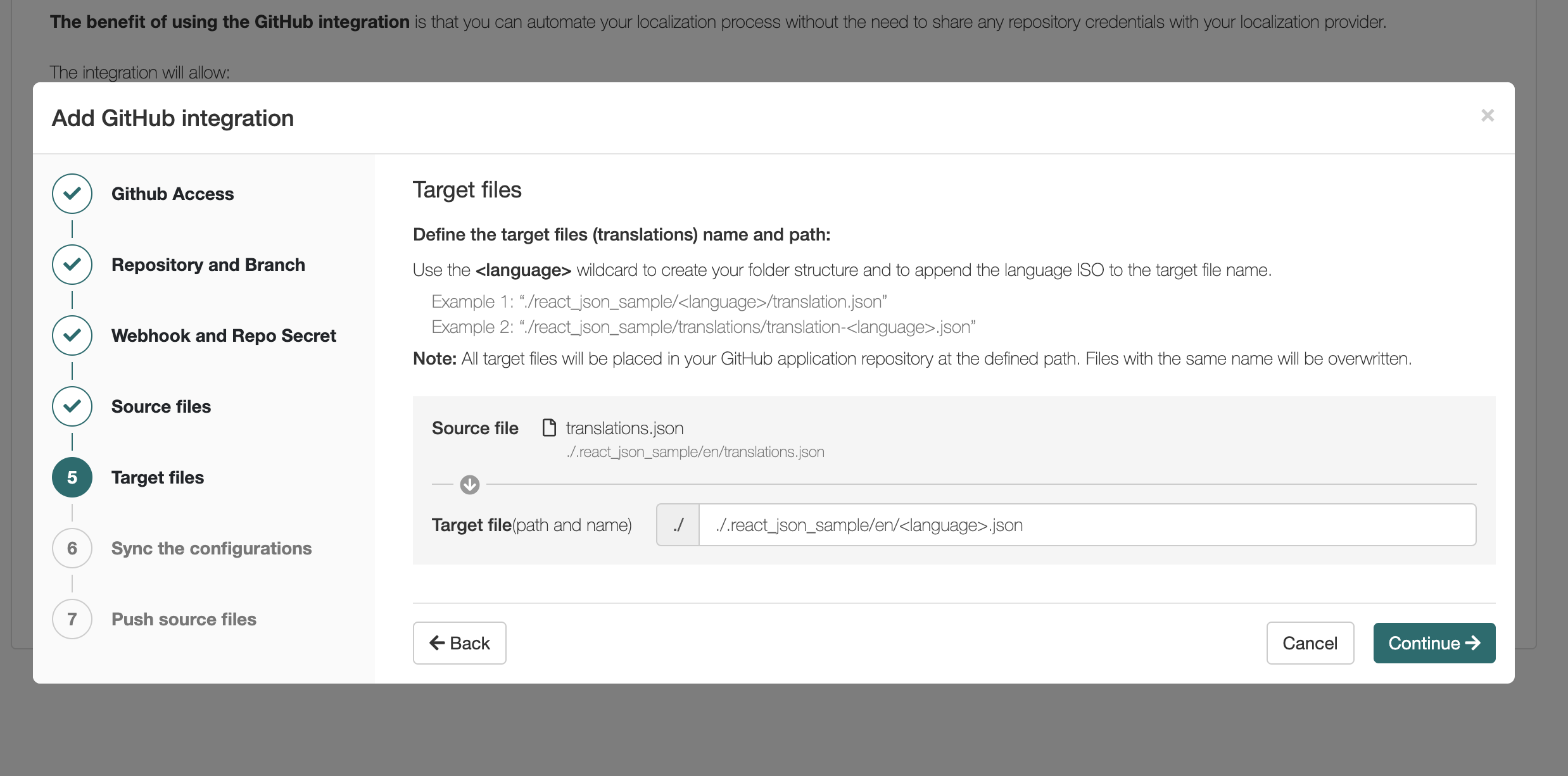Continue to the next step
Viewport: 1568px width, 776px height.
[x=1434, y=643]
